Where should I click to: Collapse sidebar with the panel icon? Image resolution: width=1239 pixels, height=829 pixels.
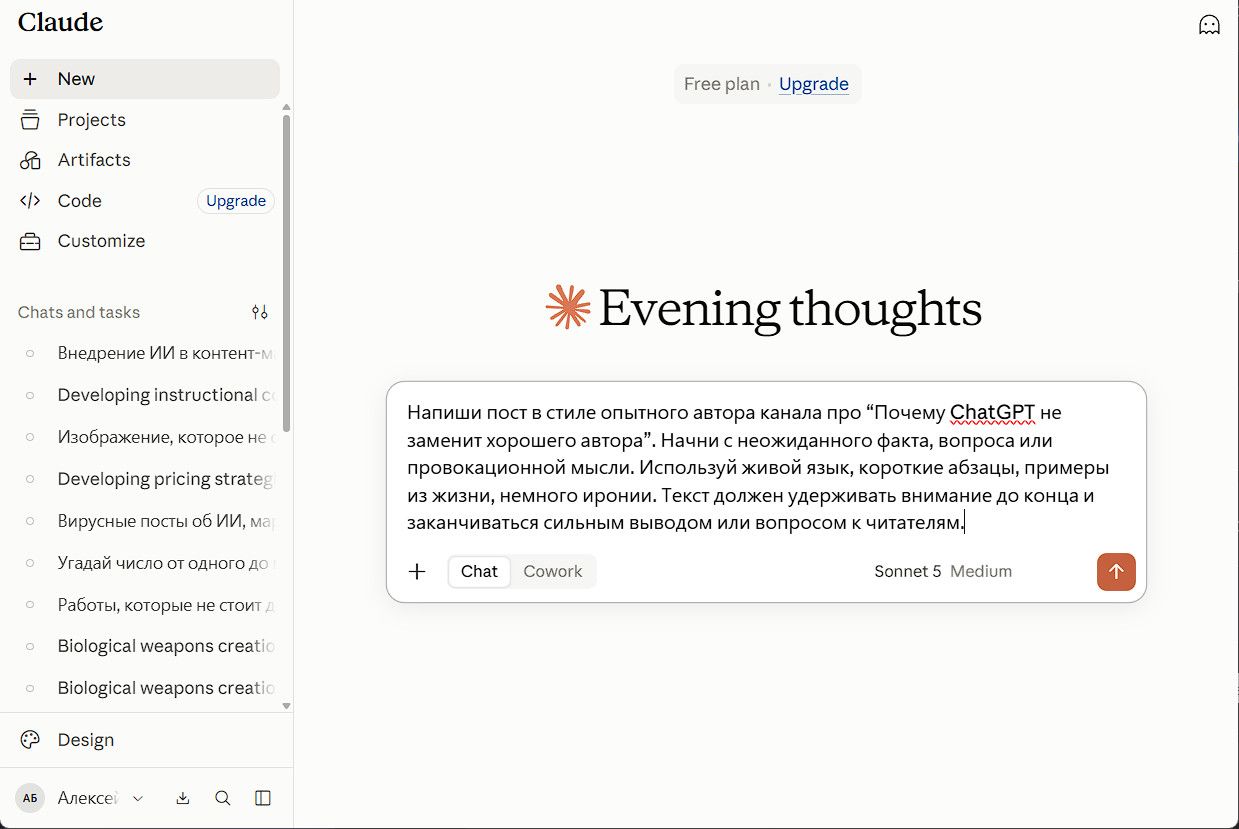[x=263, y=798]
